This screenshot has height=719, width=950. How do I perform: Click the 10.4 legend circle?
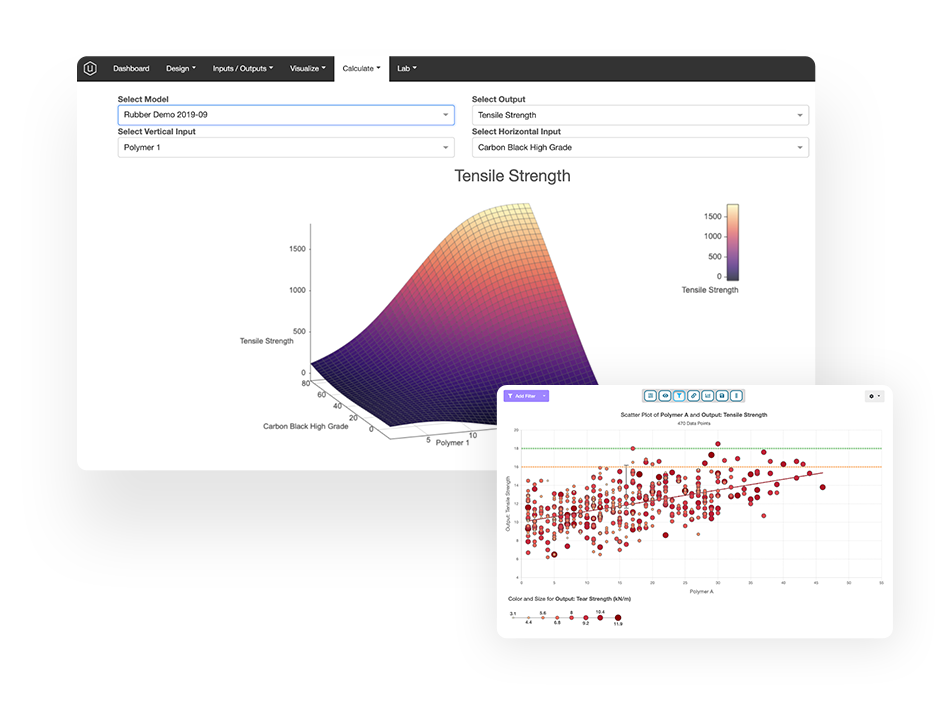(600, 617)
